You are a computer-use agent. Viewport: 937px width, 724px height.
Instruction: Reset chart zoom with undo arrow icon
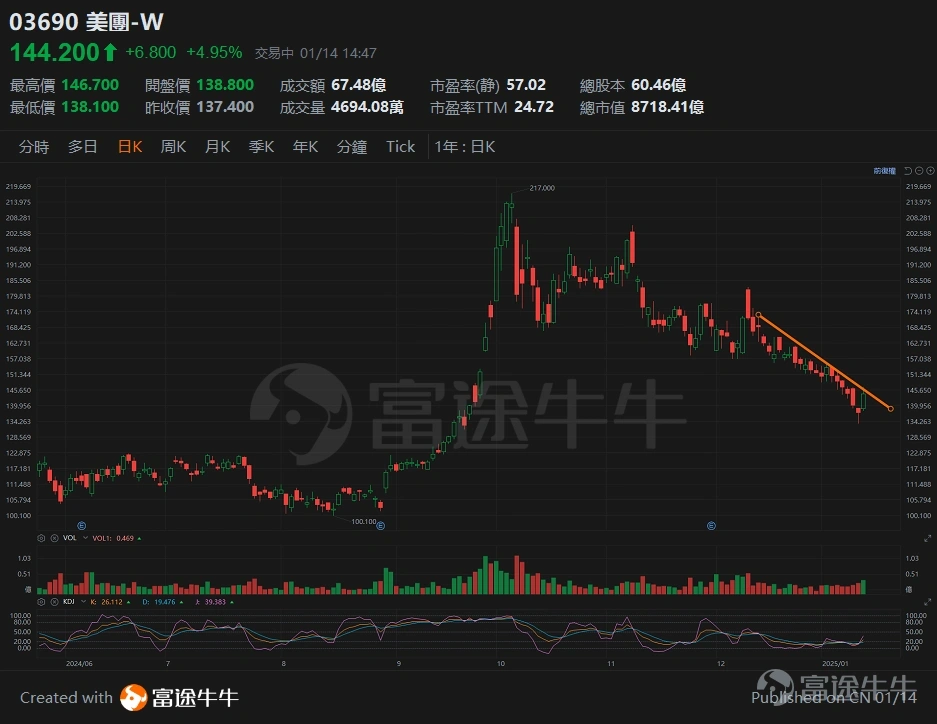908,171
